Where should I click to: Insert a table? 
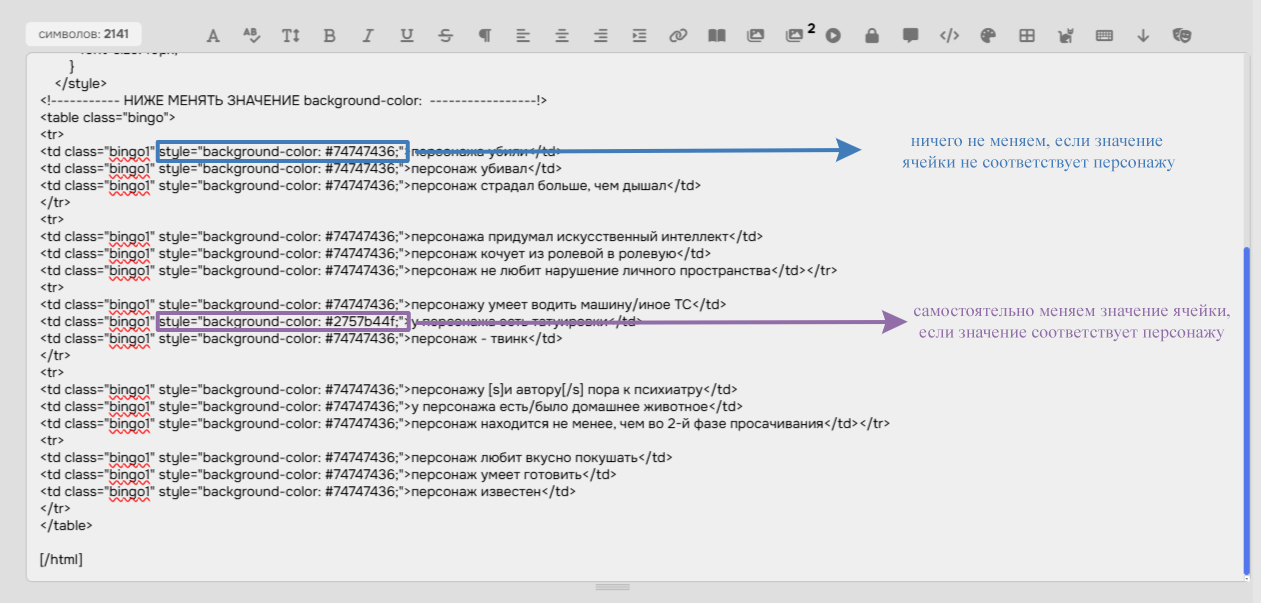coord(1026,36)
